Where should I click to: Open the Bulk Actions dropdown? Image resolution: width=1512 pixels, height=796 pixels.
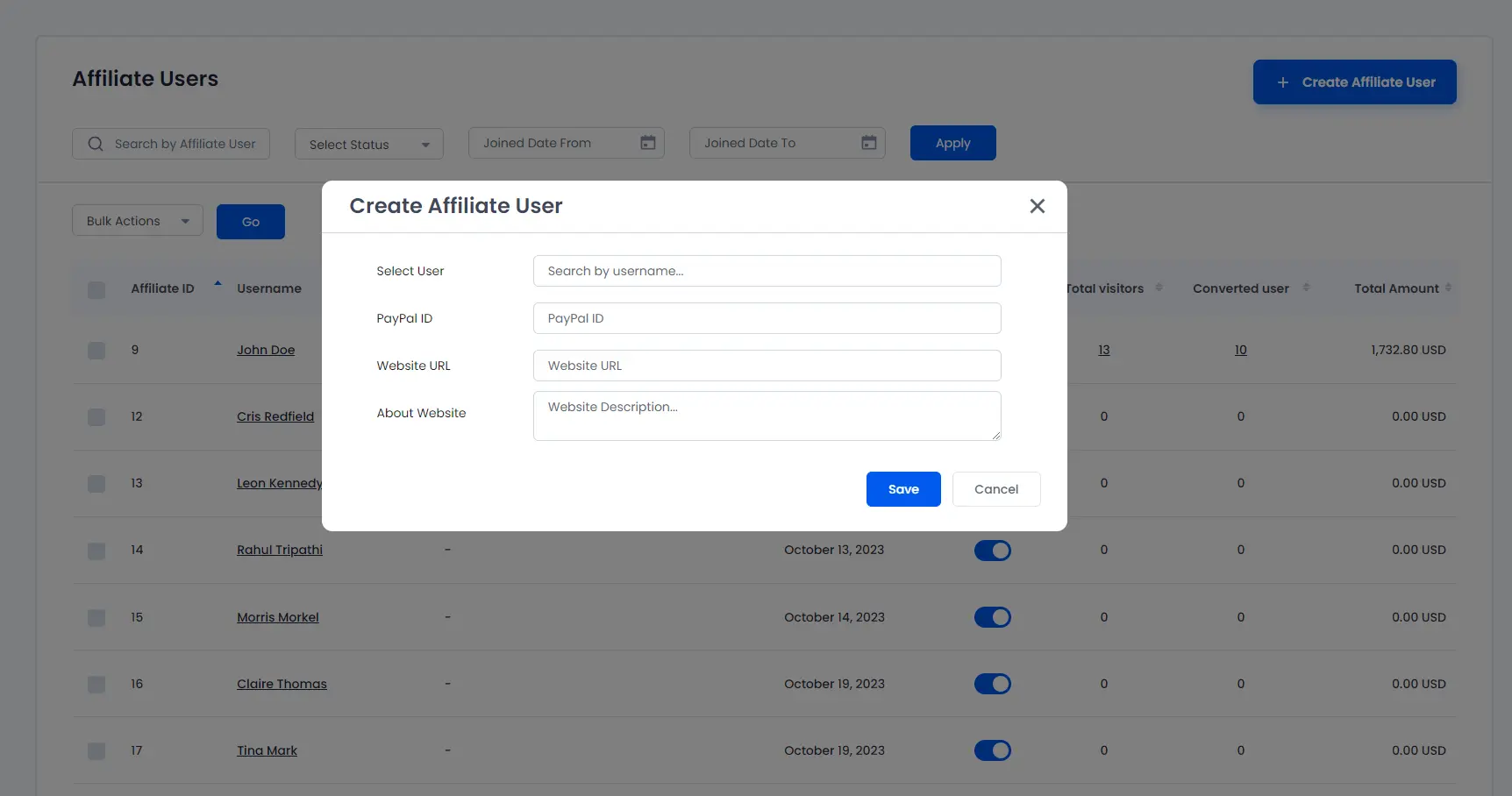click(x=138, y=221)
